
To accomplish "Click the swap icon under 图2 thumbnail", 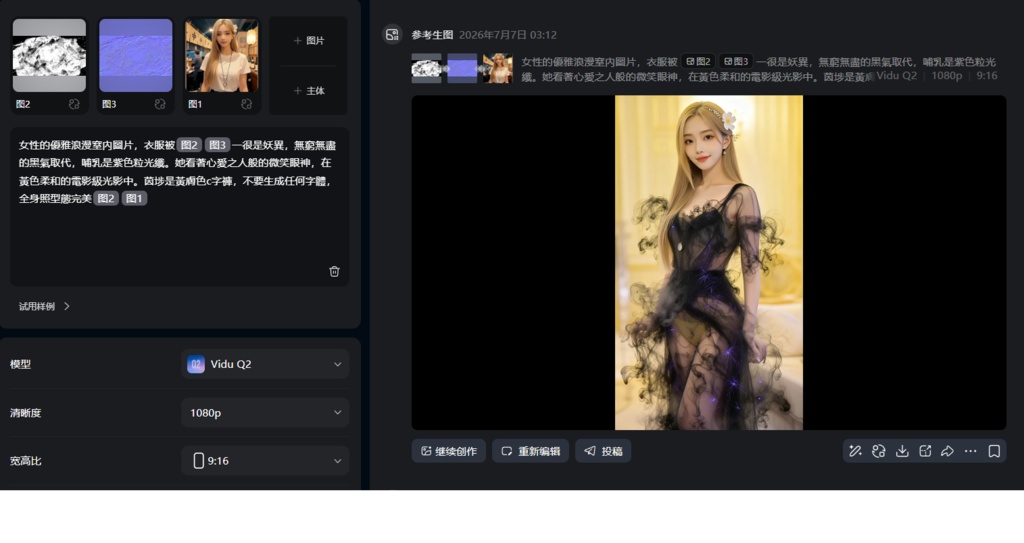I will 74,104.
